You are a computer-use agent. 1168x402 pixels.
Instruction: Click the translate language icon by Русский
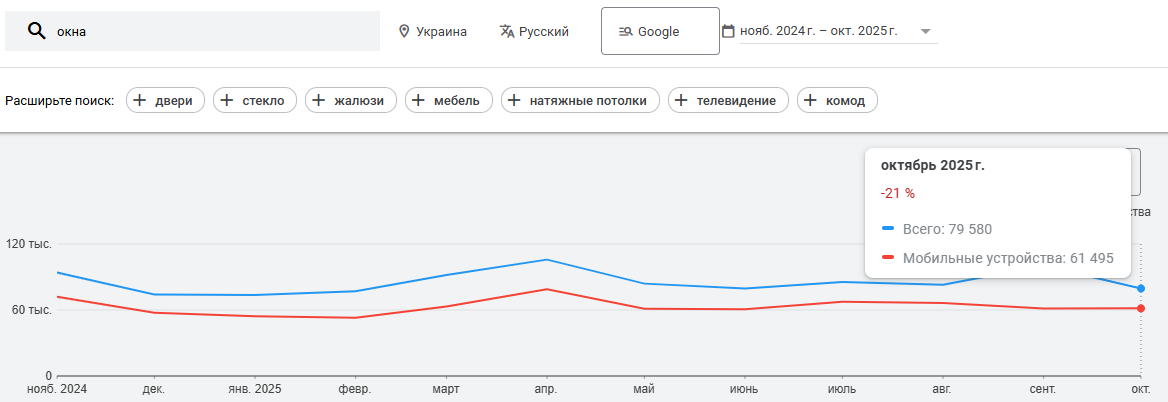[507, 31]
